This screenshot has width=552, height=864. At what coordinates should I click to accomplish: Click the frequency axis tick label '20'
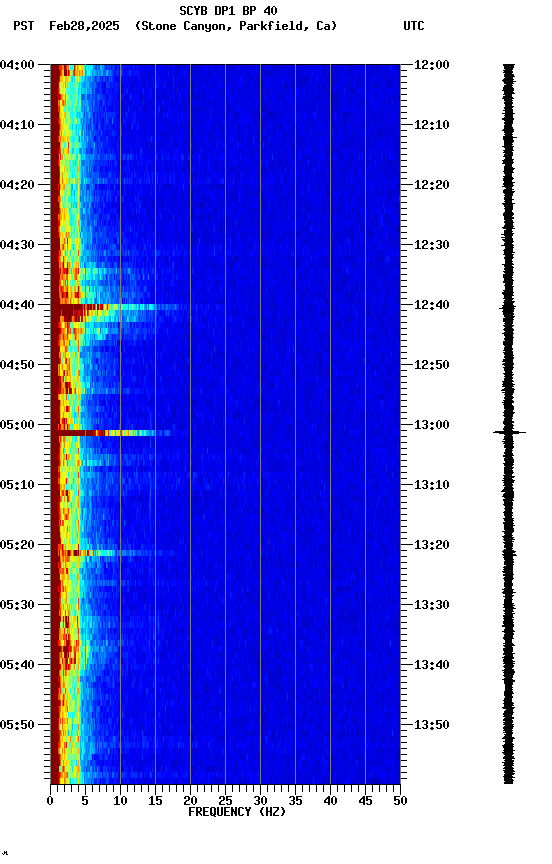pyautogui.click(x=190, y=801)
